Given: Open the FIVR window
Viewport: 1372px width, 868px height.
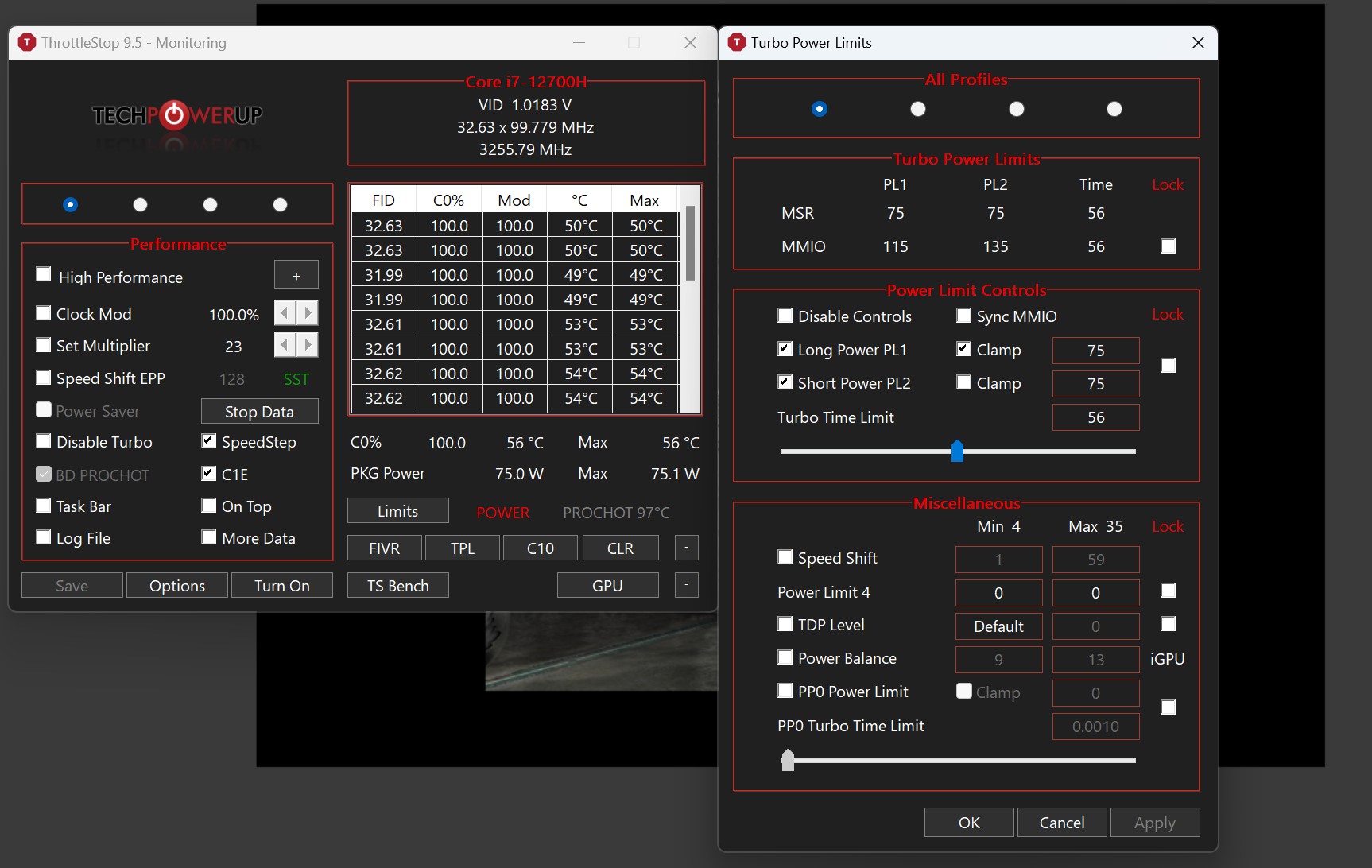Looking at the screenshot, I should click(385, 548).
